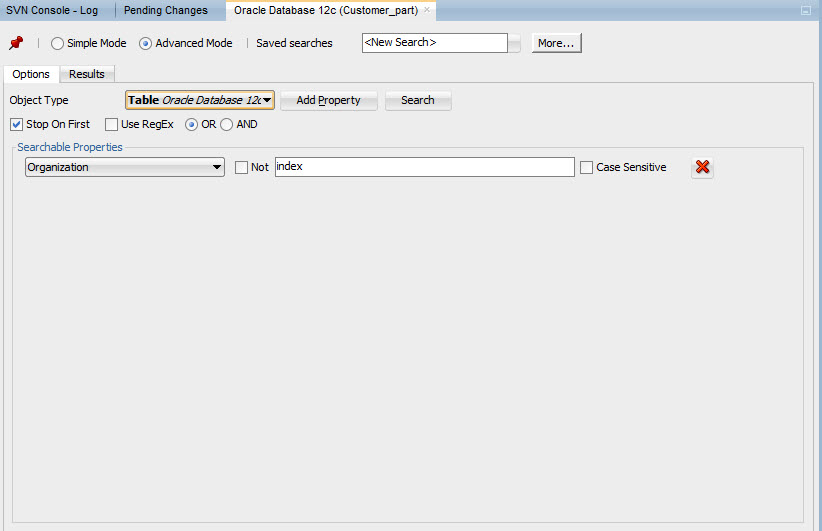Click the red pushpin icon
Image resolution: width=822 pixels, height=531 pixels.
[x=16, y=43]
